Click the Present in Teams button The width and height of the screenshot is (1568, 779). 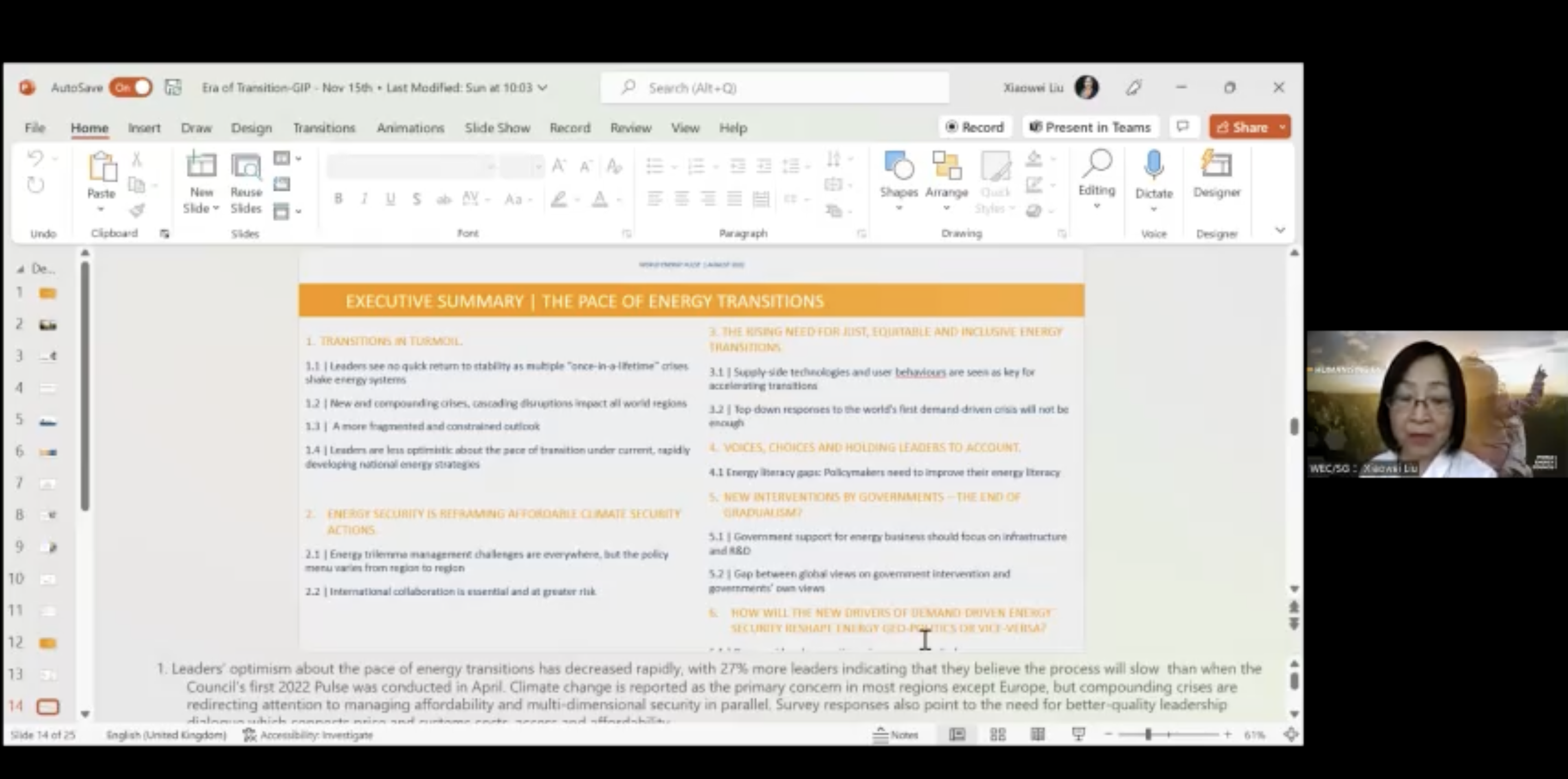[1089, 127]
